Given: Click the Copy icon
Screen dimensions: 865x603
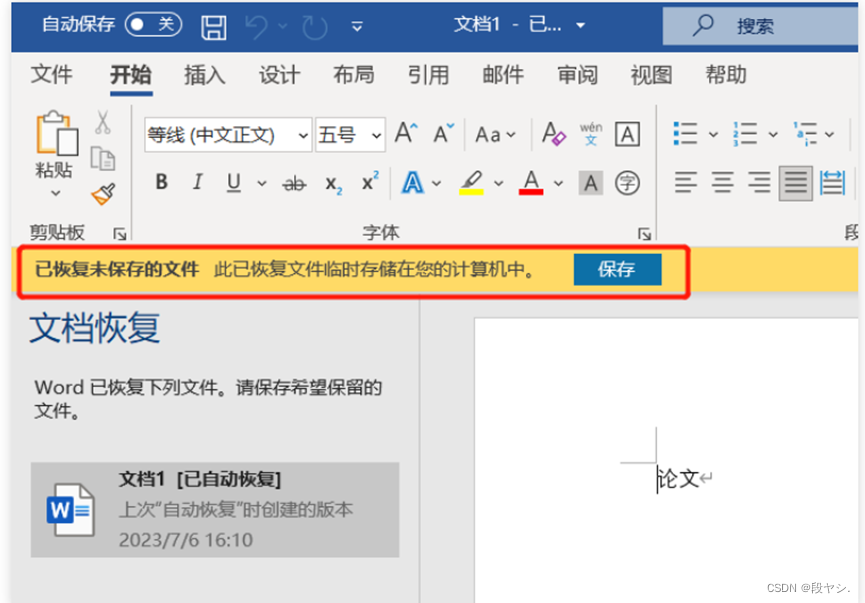Looking at the screenshot, I should coord(103,159).
